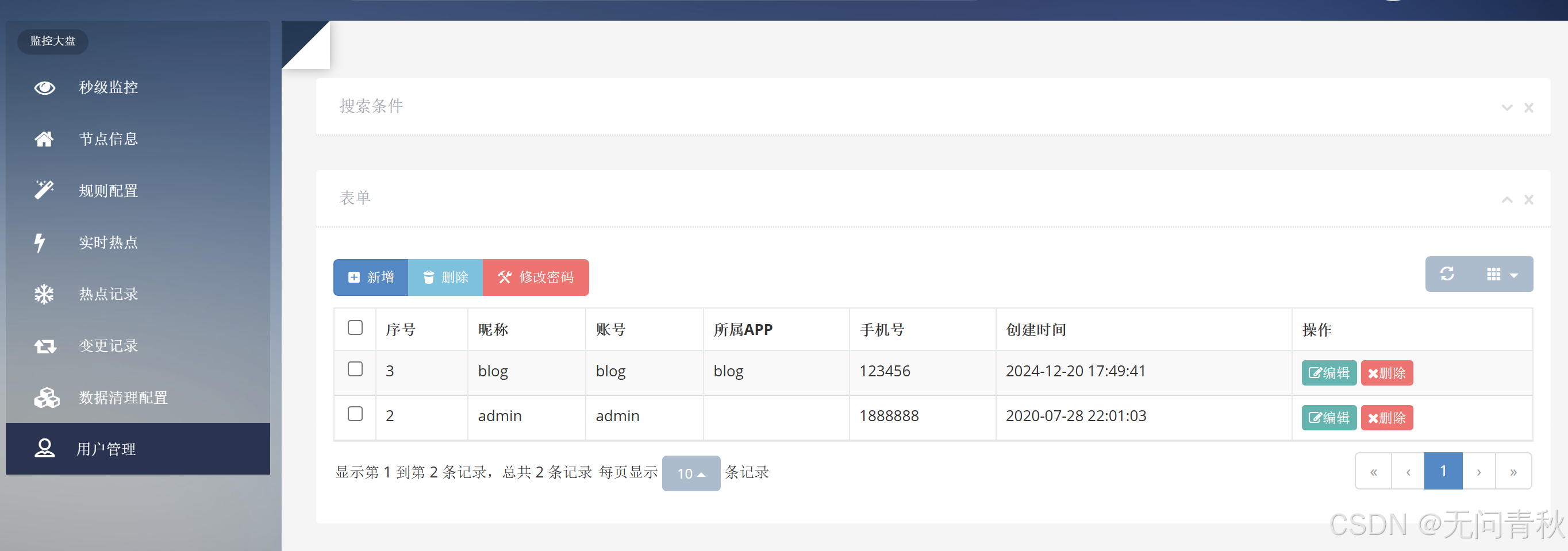This screenshot has height=551, width=1568.
Task: Open the page size dropdown showing 10
Action: [x=690, y=473]
